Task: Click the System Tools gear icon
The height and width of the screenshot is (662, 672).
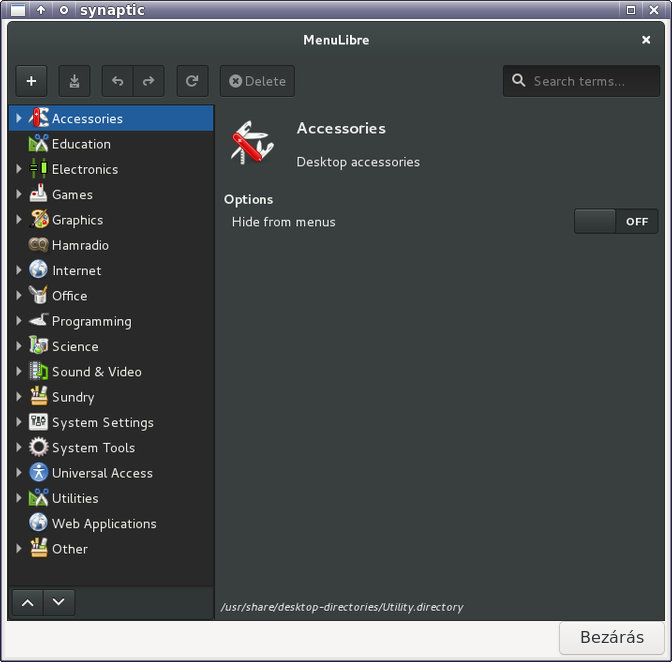Action: (39, 447)
